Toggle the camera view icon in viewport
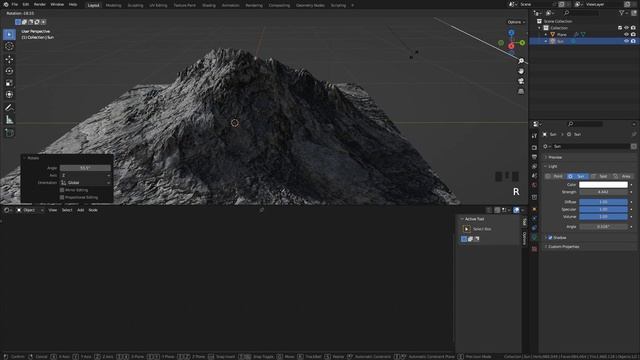 (x=521, y=81)
